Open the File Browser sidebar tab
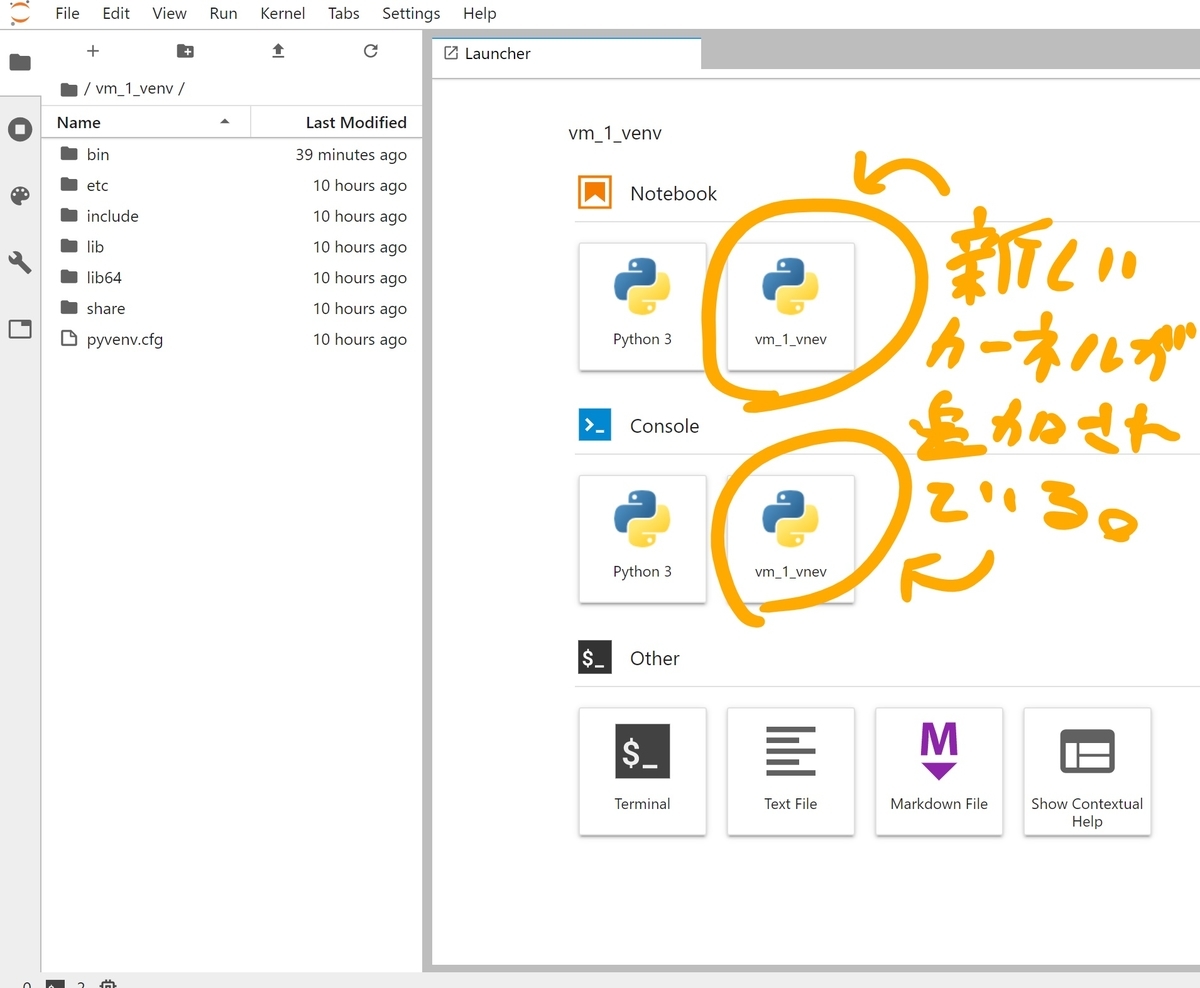Viewport: 1200px width, 988px height. 20,62
